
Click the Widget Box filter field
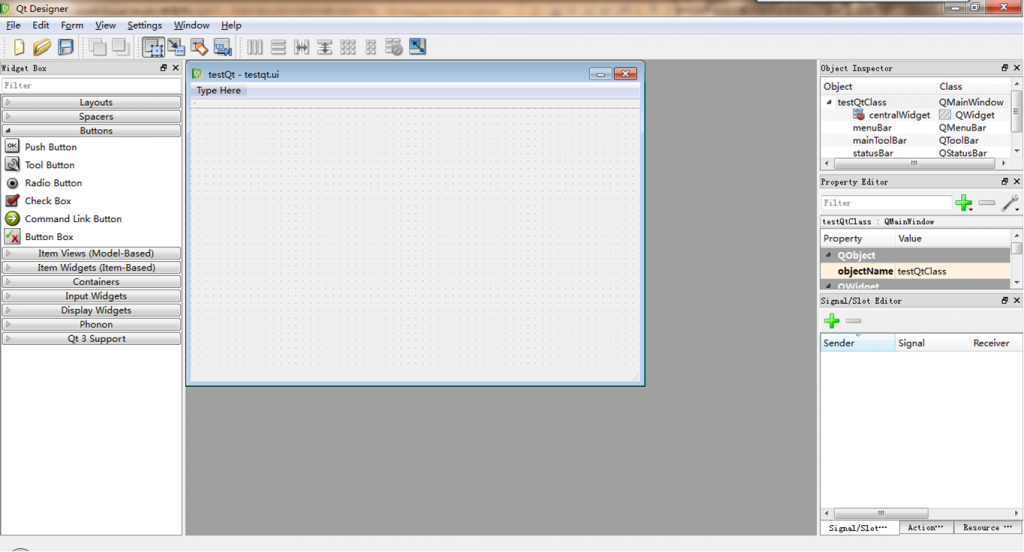coord(91,86)
